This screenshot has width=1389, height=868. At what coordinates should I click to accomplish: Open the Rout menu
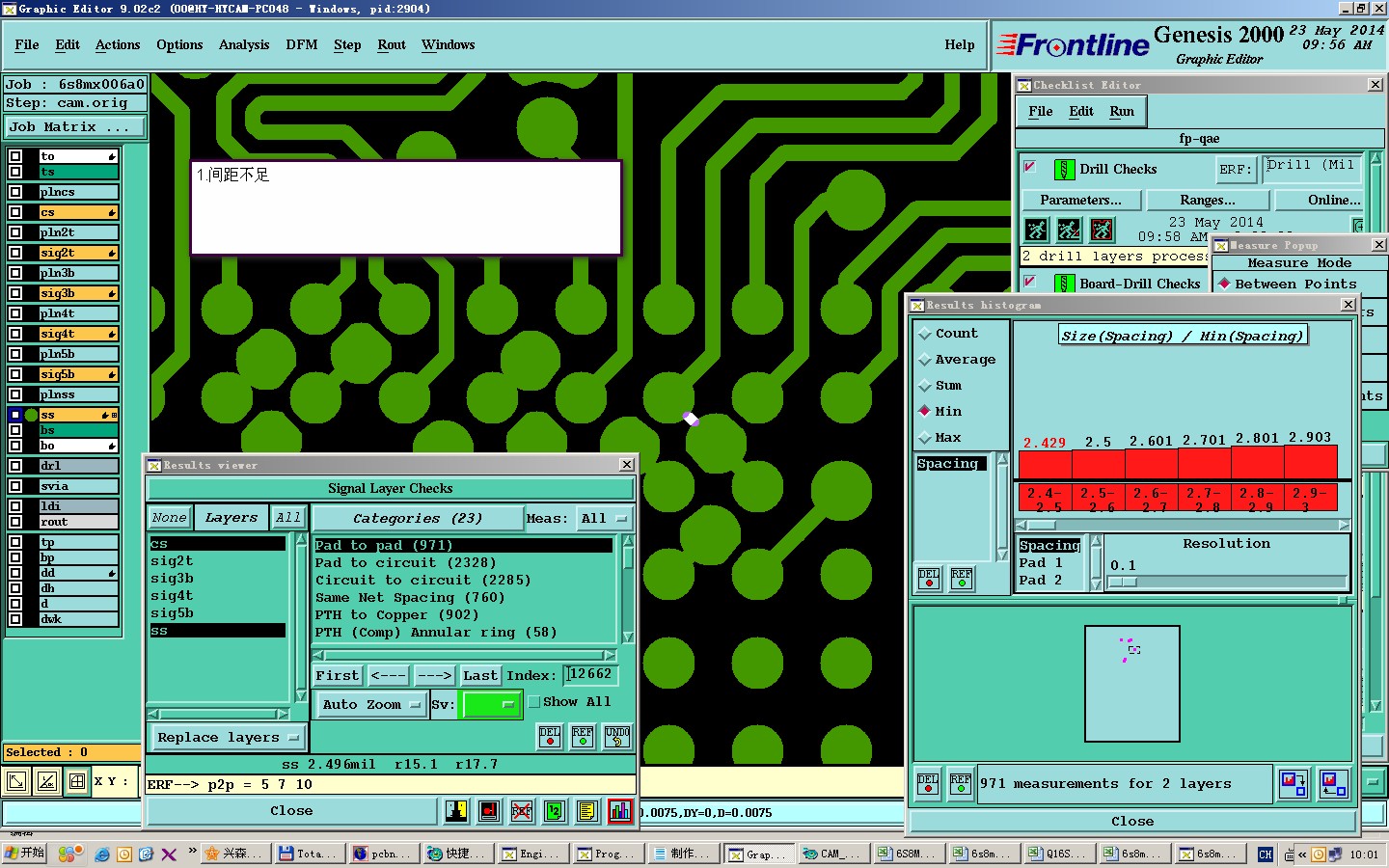click(x=392, y=45)
